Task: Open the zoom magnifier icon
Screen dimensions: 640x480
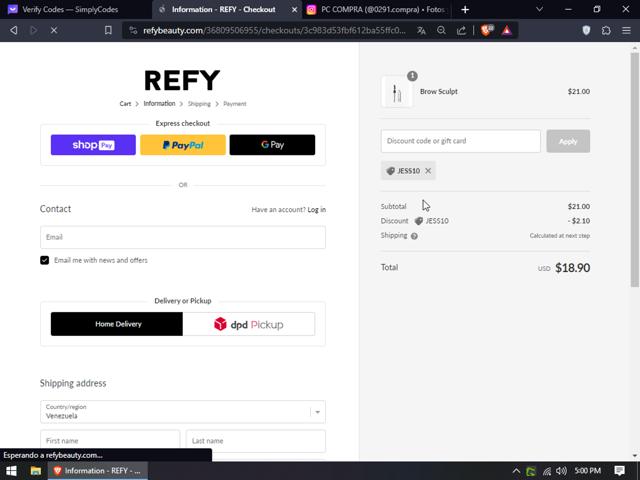Action: click(x=441, y=30)
